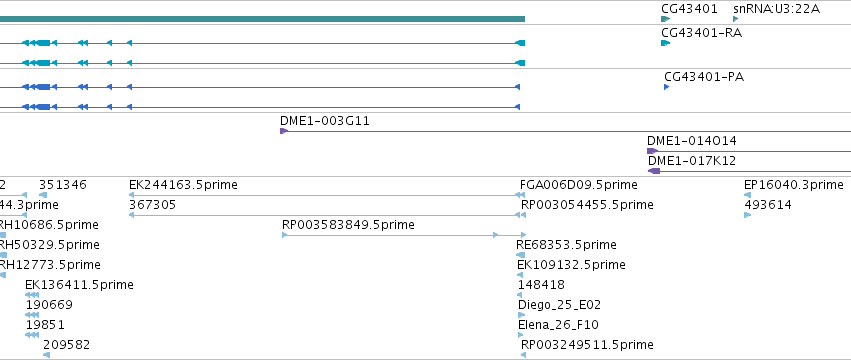Select the DME1-017K12 reverse arrow
Image resolution: width=851 pixels, height=360 pixels.
[x=654, y=171]
